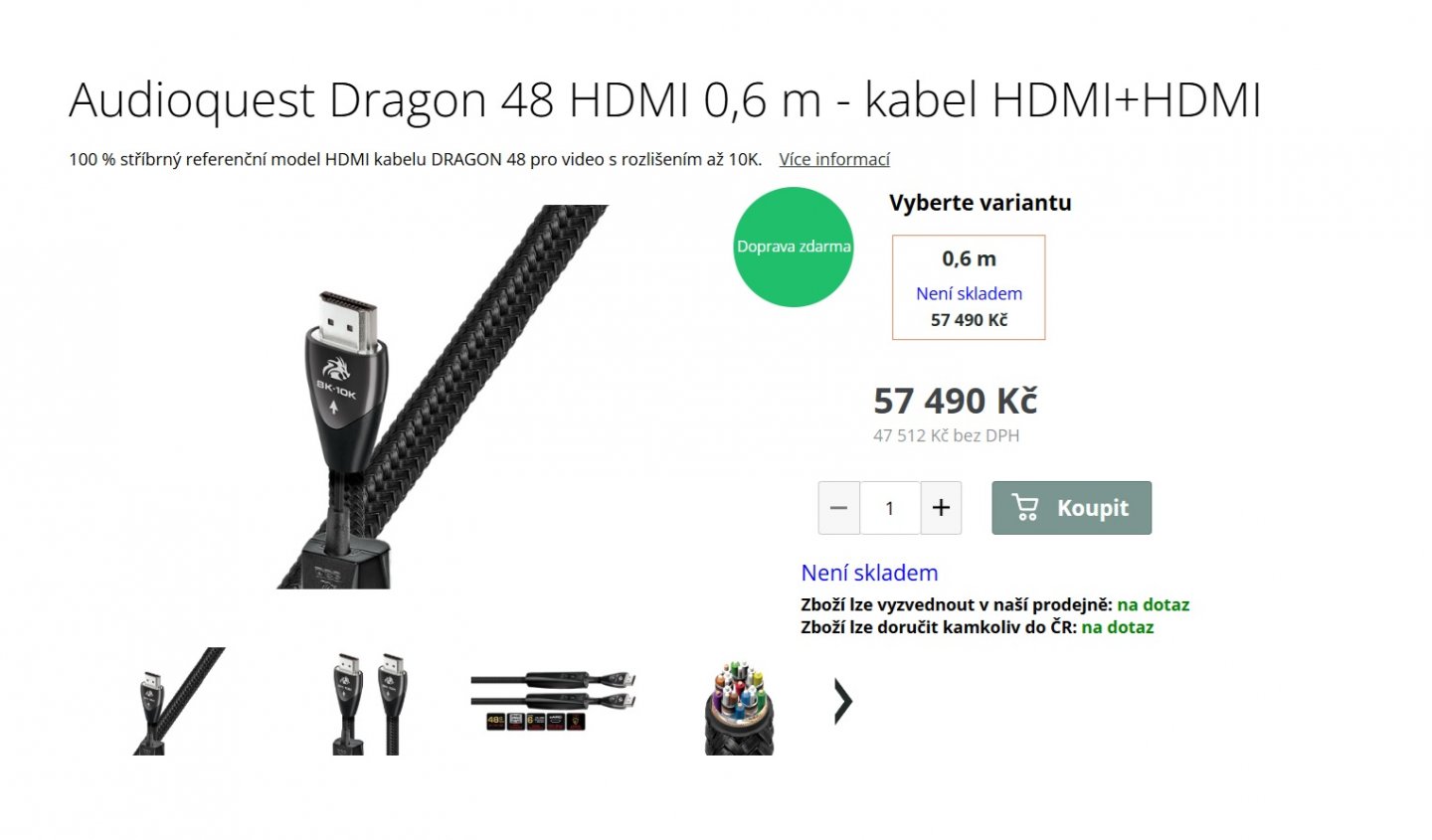1432x840 pixels.
Task: Click the Audioquest Dragon 48 product title
Action: click(664, 100)
